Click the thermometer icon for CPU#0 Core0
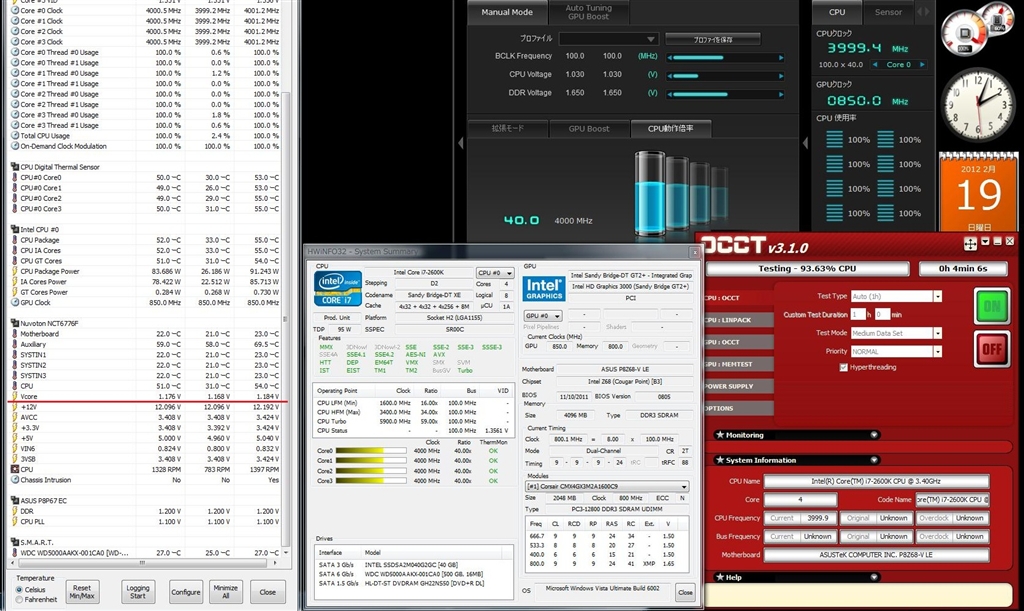The image size is (1024, 611). (x=14, y=178)
